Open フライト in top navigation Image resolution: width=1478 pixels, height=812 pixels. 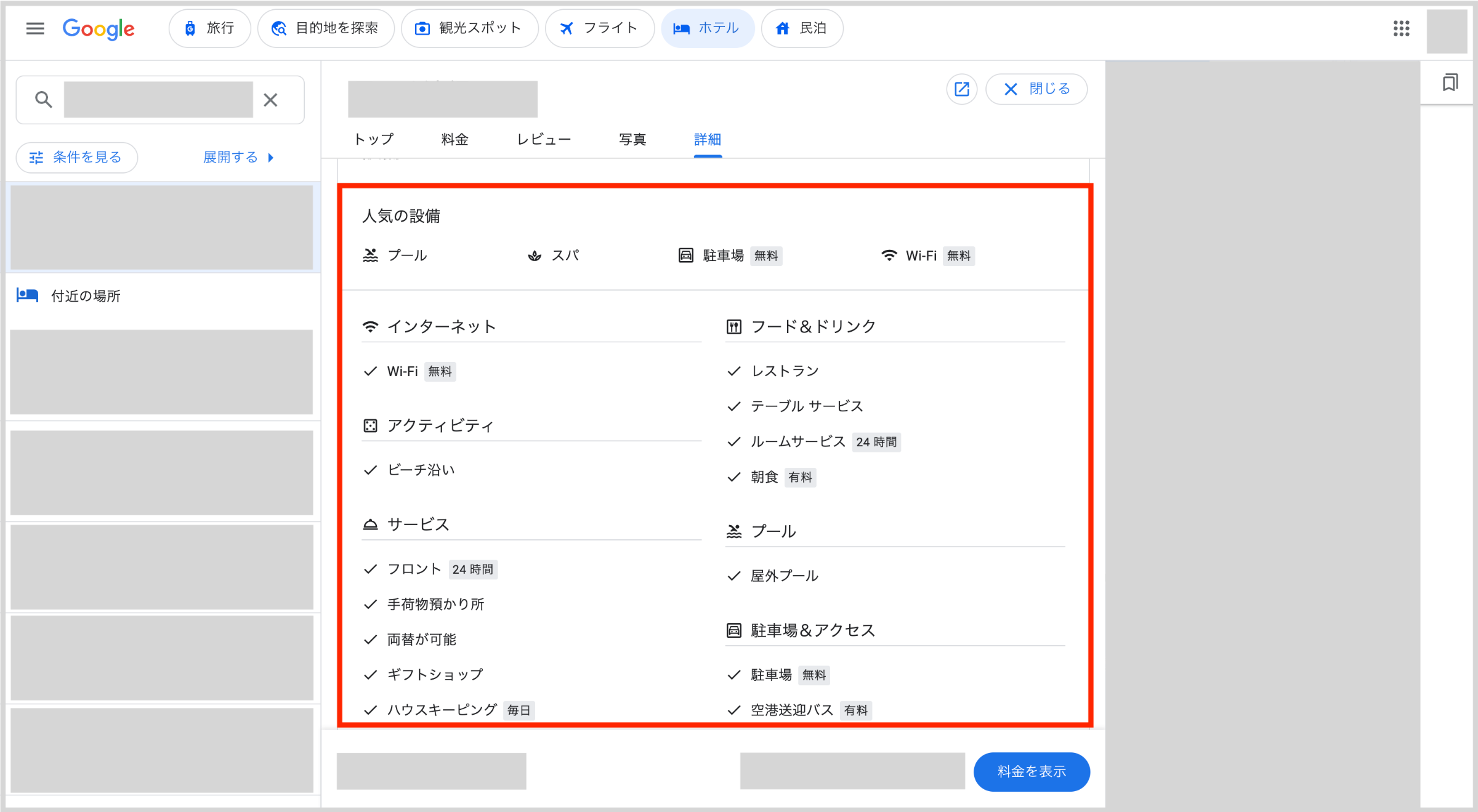pos(599,28)
